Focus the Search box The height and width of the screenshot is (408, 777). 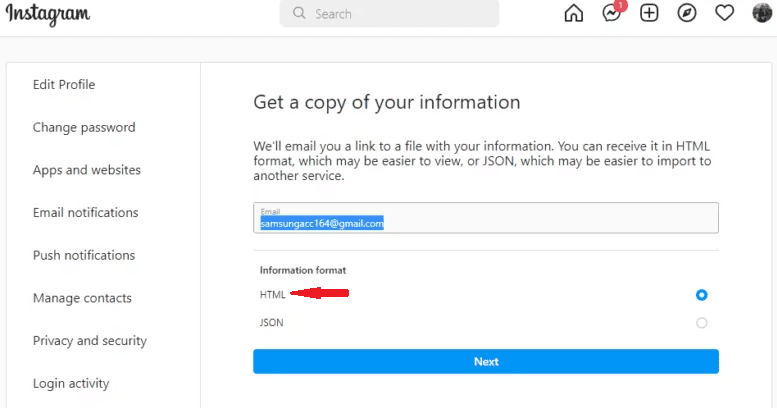(389, 13)
